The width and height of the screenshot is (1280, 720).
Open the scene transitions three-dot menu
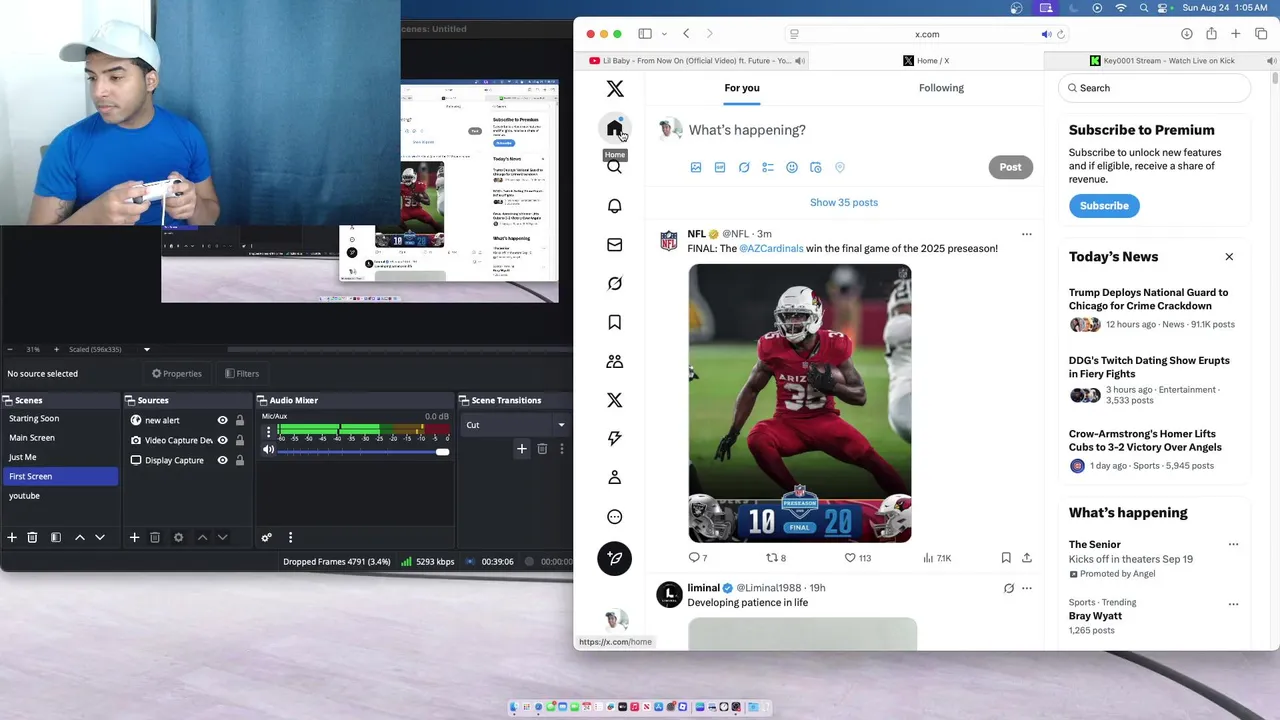coord(561,449)
